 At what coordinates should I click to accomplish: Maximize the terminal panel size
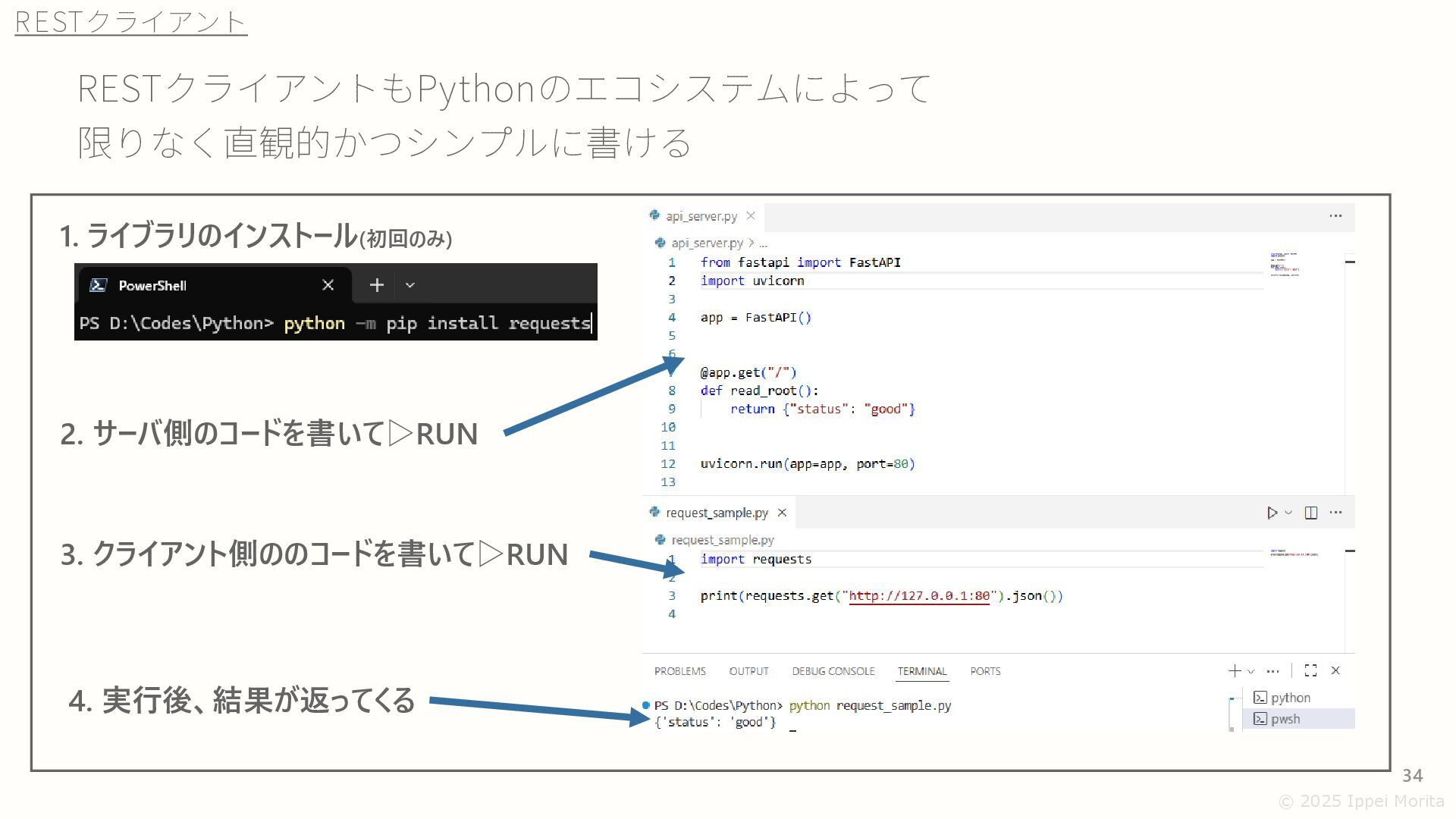click(1310, 671)
